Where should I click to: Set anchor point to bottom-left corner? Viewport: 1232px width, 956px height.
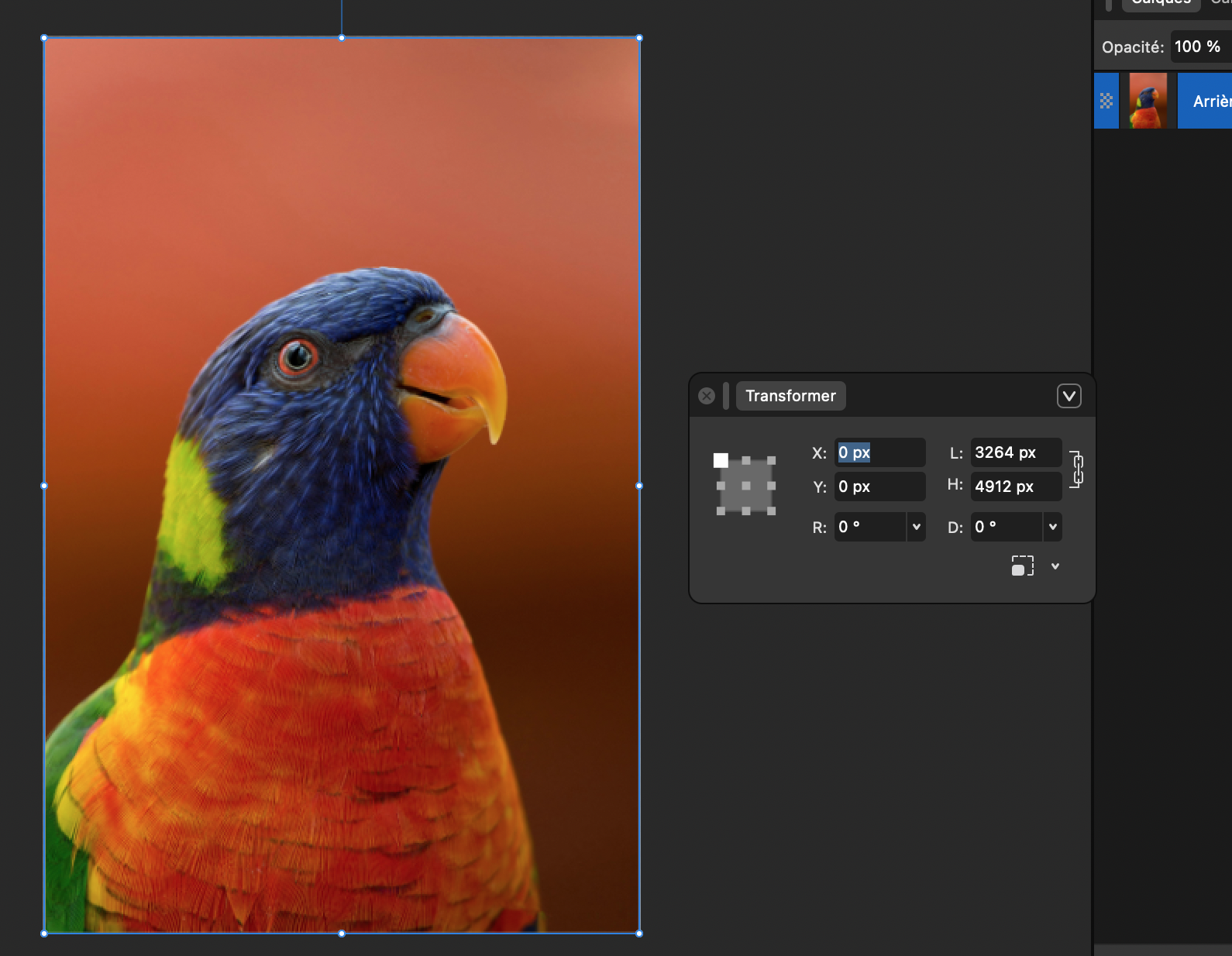(721, 511)
